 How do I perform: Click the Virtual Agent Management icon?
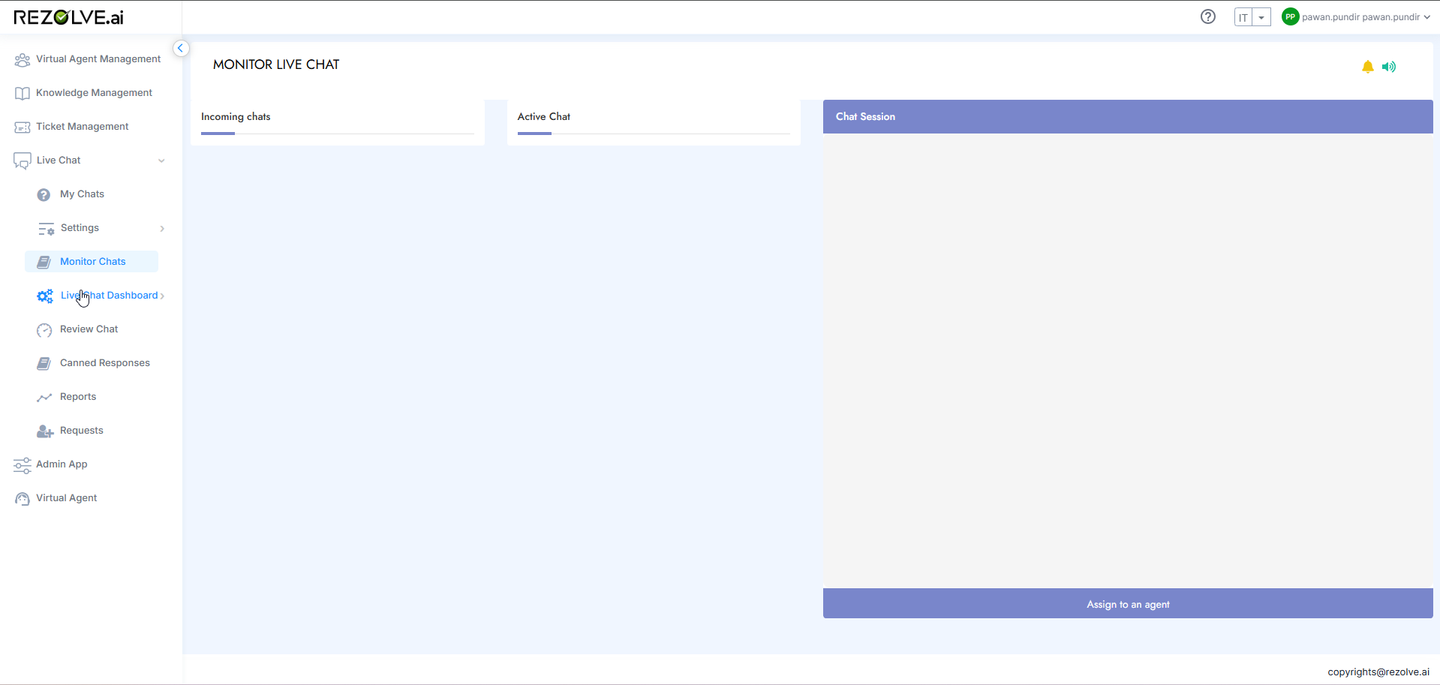coord(22,60)
